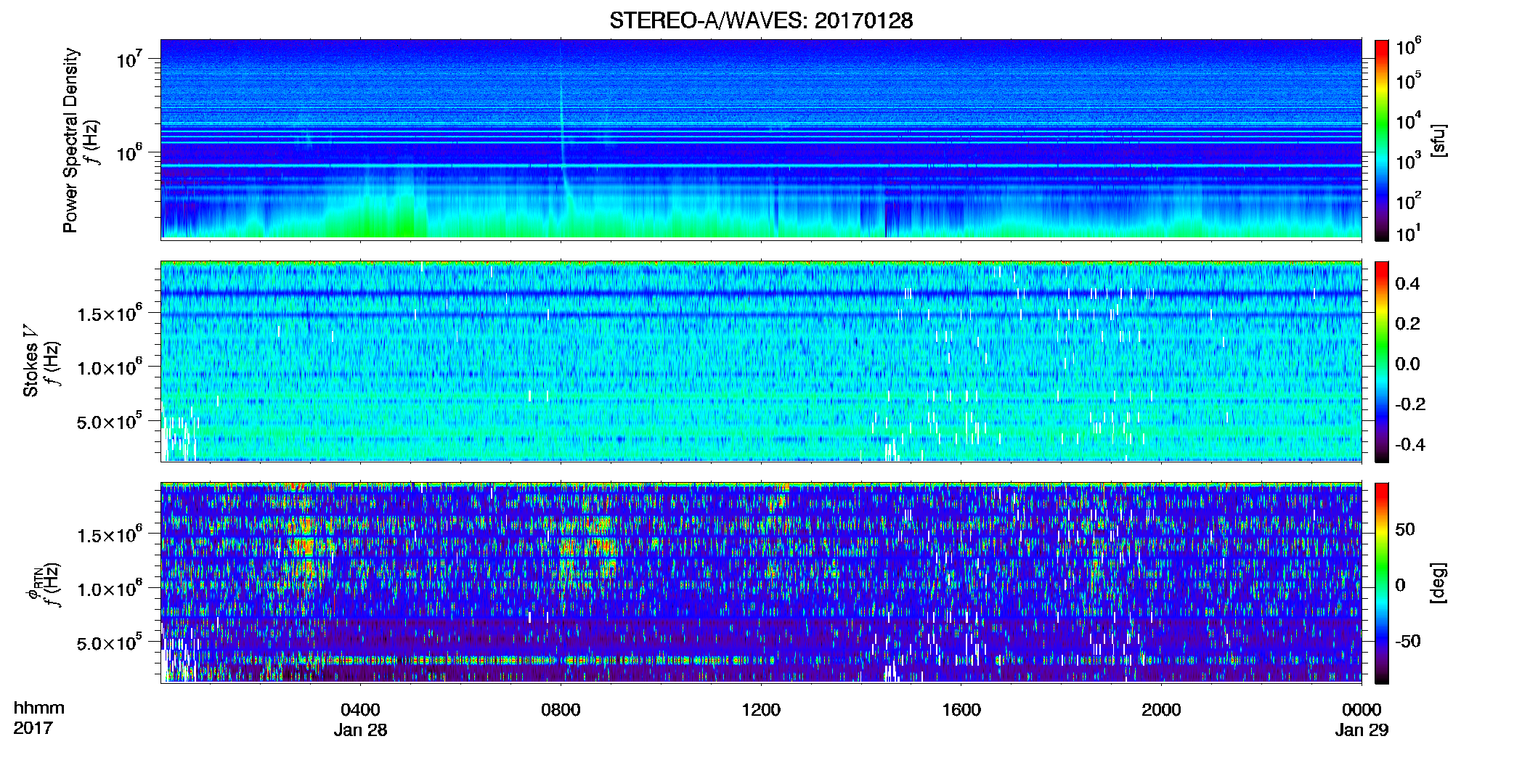Click the degrees color bar of the φ RTN panel
The height and width of the screenshot is (784, 1522).
1382,583
